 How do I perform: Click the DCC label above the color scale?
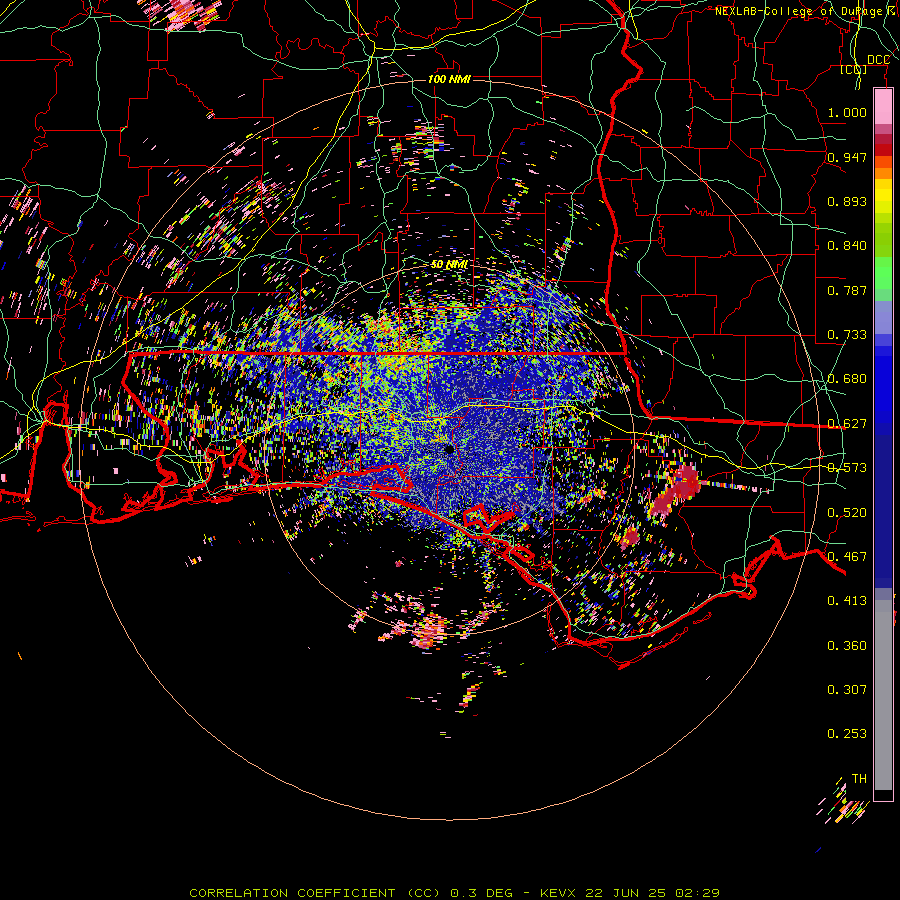pyautogui.click(x=878, y=60)
